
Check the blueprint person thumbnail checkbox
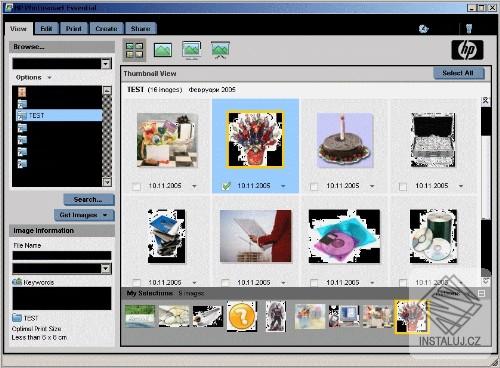pyautogui.click(x=225, y=283)
